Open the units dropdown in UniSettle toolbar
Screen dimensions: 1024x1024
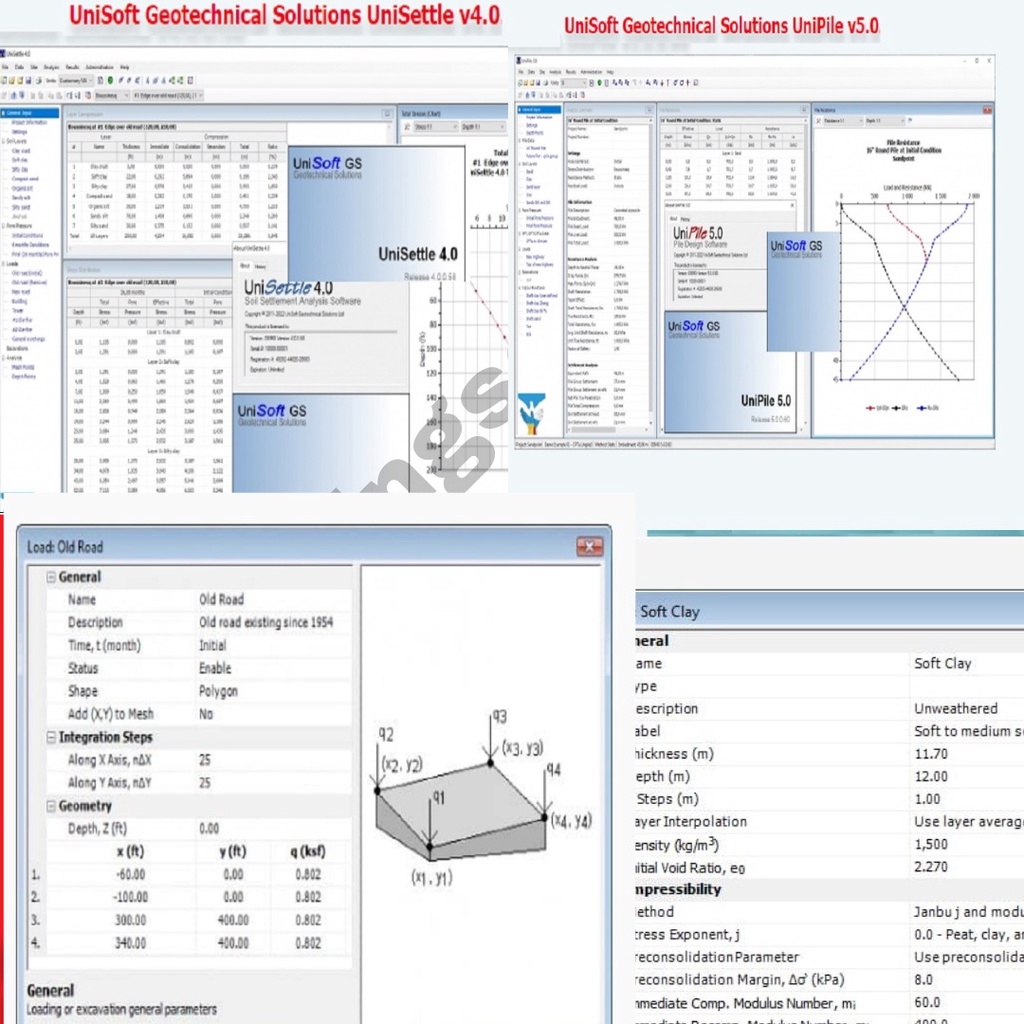[76, 80]
